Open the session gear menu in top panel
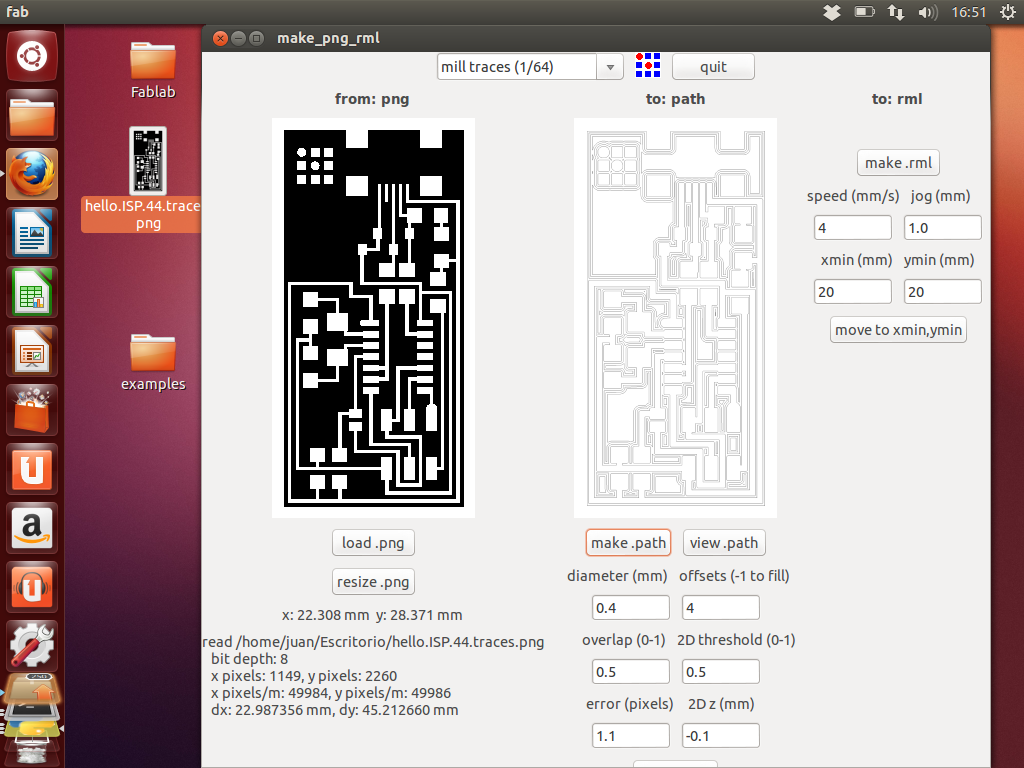Screen dimensions: 1024x768 tap(1008, 12)
